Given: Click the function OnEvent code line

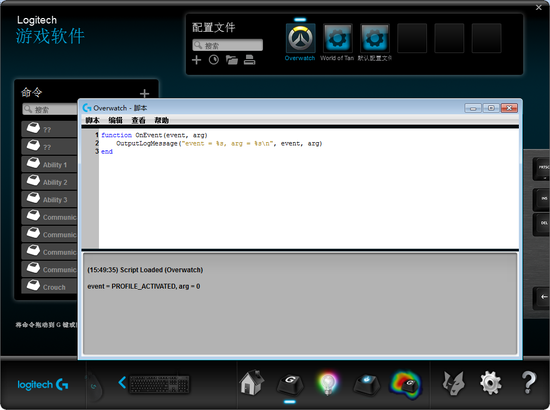Looking at the screenshot, I should (154, 135).
